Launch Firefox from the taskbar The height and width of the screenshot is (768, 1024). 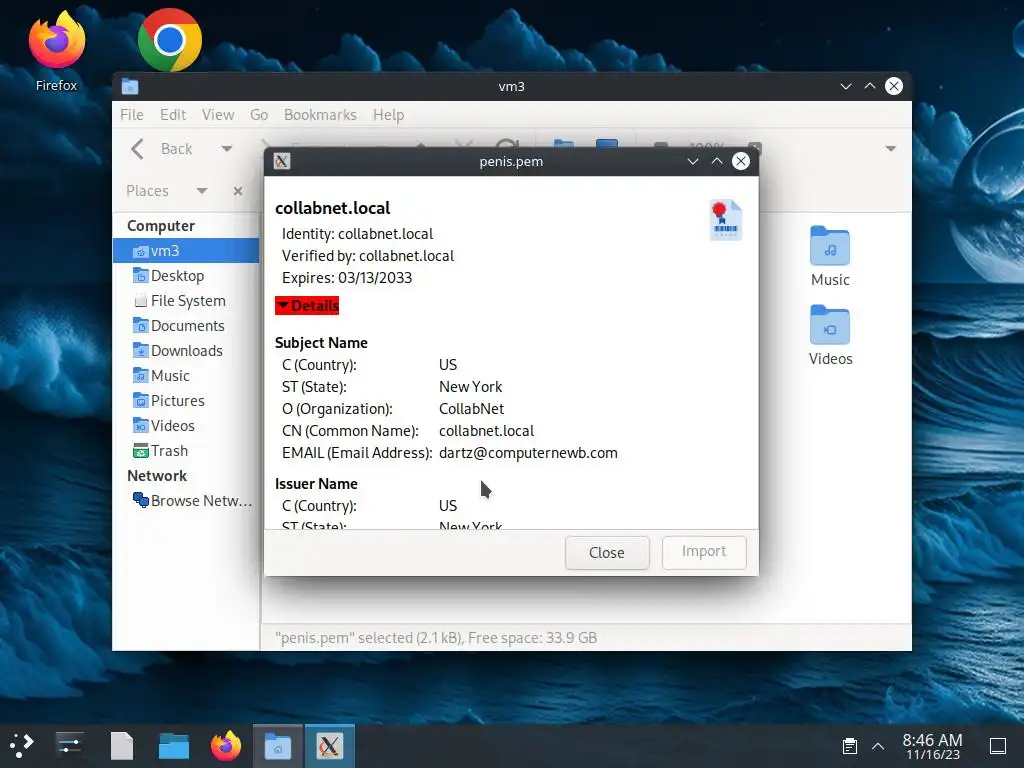click(226, 745)
